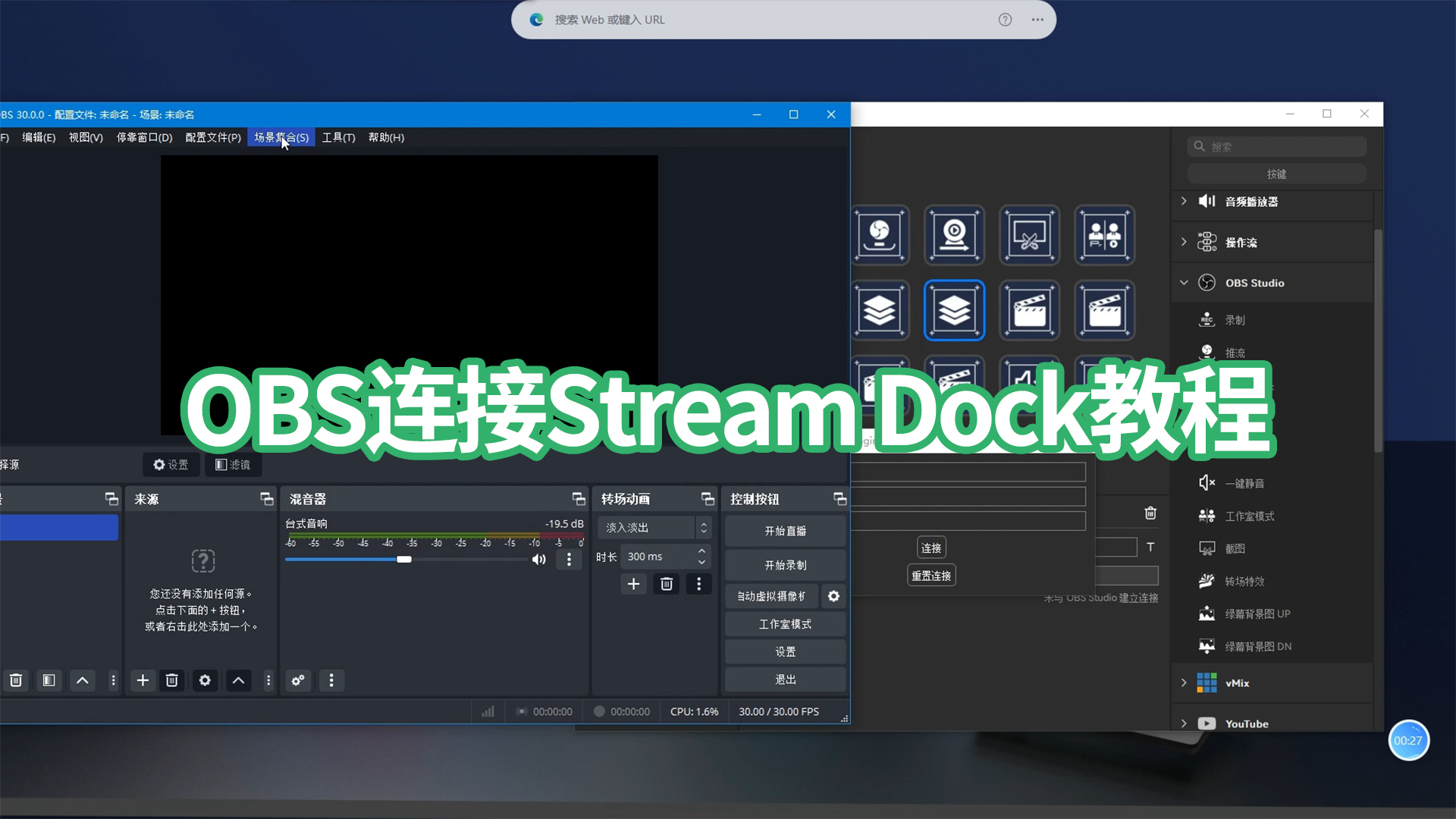Open the Help (帮助) menu

(386, 137)
